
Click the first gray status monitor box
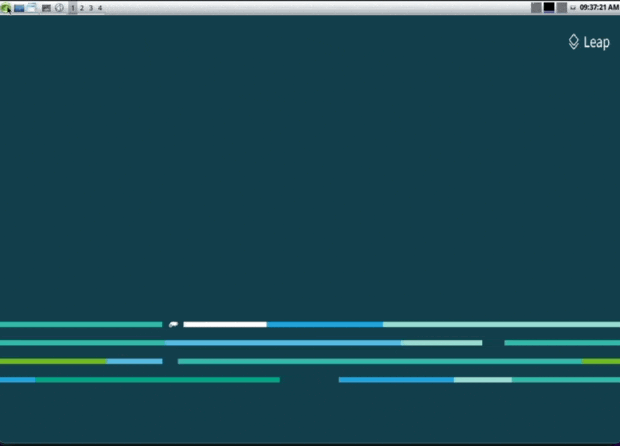tap(536, 7)
